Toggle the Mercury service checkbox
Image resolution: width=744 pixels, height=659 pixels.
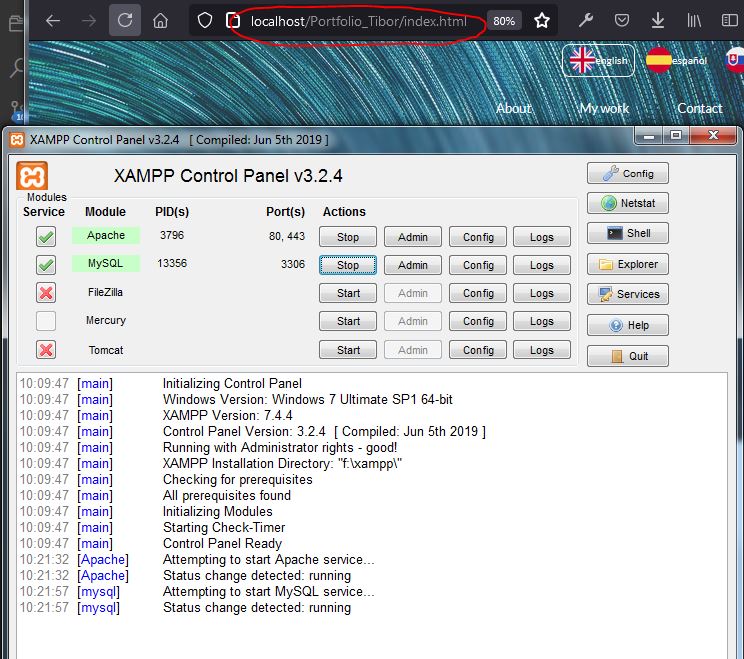point(46,321)
